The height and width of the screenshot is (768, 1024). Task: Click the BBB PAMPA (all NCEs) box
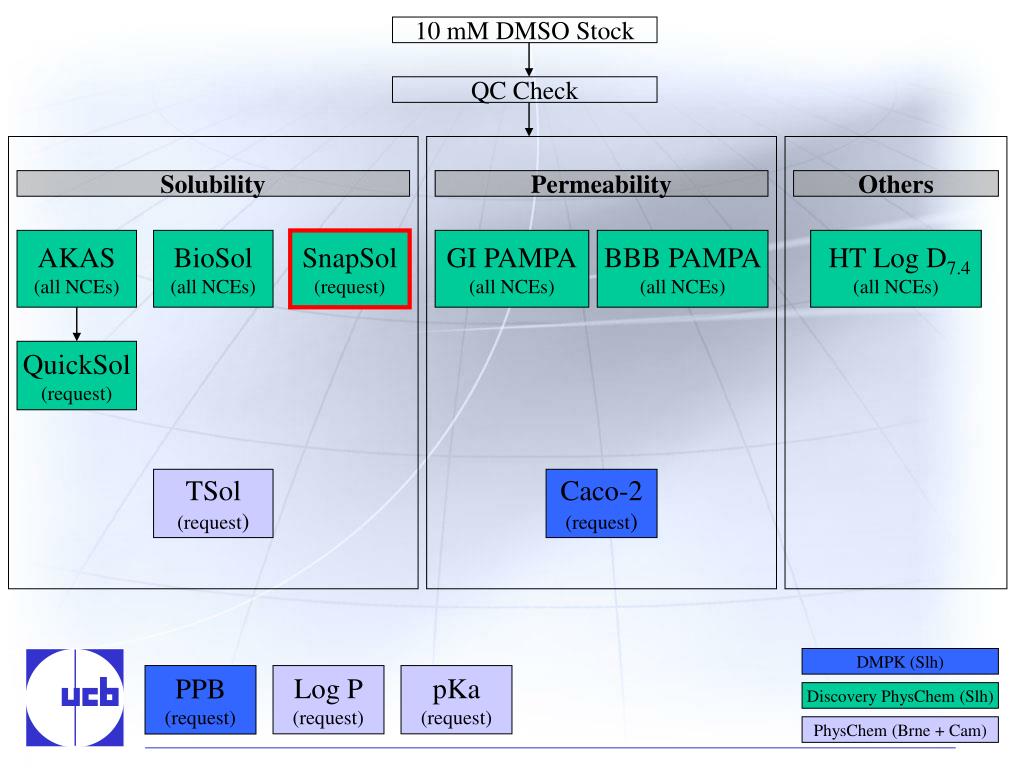[682, 268]
